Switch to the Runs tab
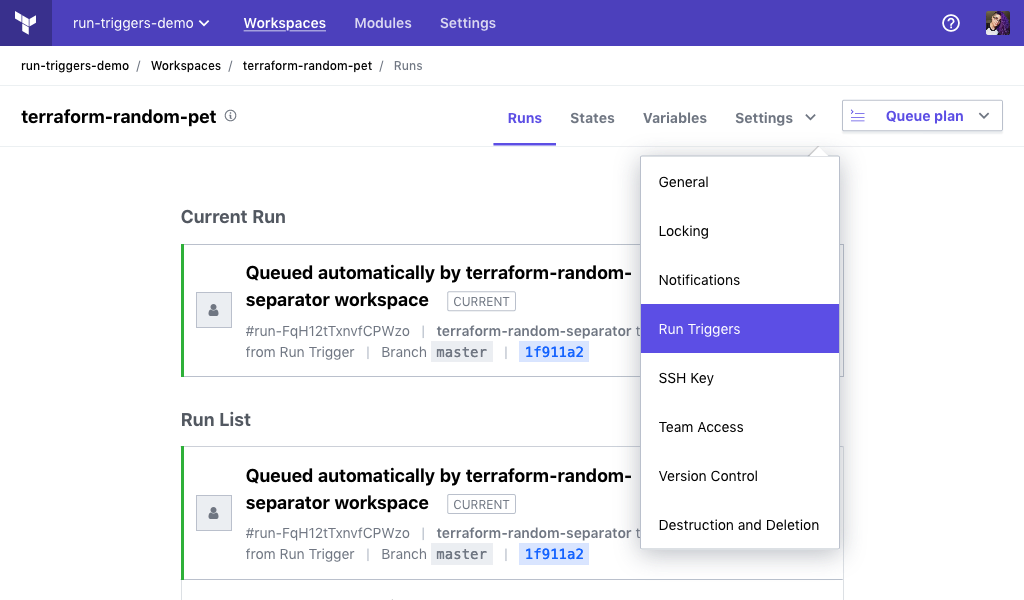The height and width of the screenshot is (600, 1024). click(x=524, y=118)
